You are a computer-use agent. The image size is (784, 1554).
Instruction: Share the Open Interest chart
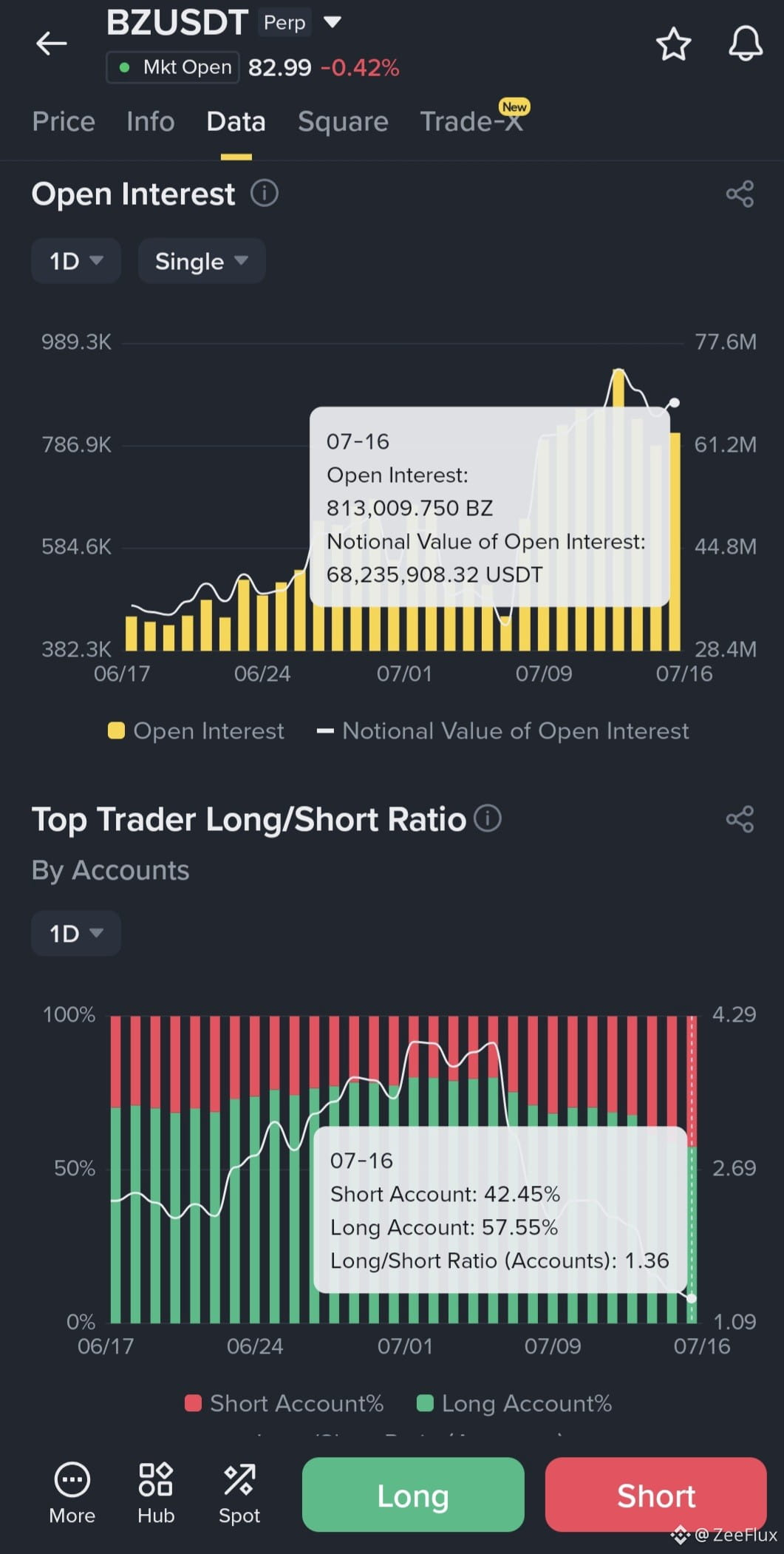pyautogui.click(x=740, y=194)
